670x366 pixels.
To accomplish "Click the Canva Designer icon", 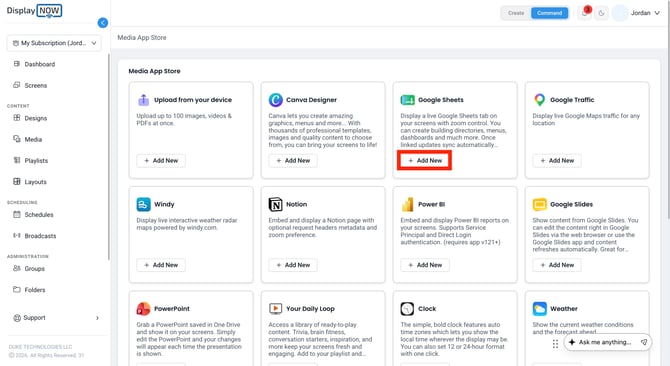I will click(x=276, y=100).
